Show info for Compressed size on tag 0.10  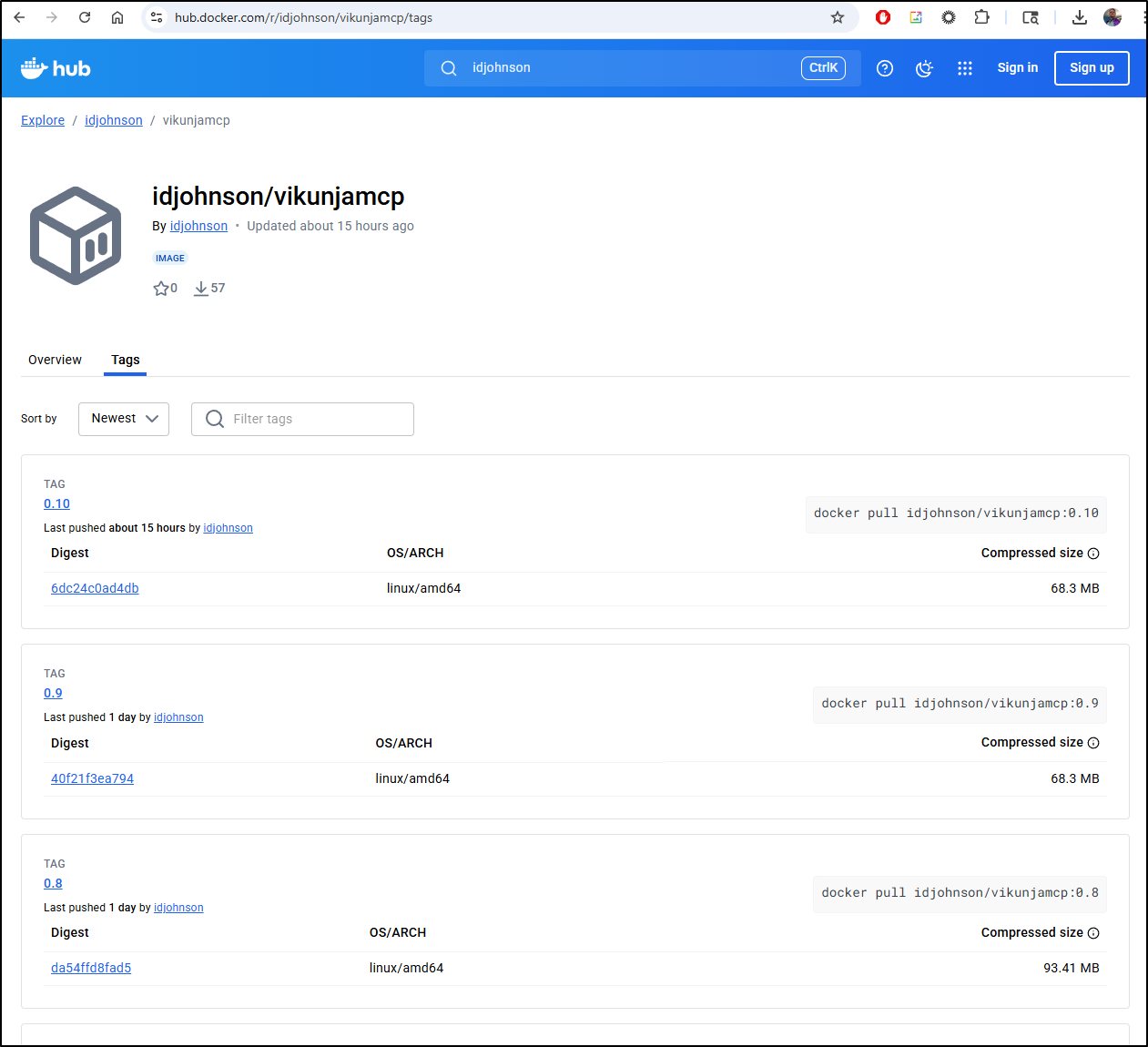(x=1093, y=554)
